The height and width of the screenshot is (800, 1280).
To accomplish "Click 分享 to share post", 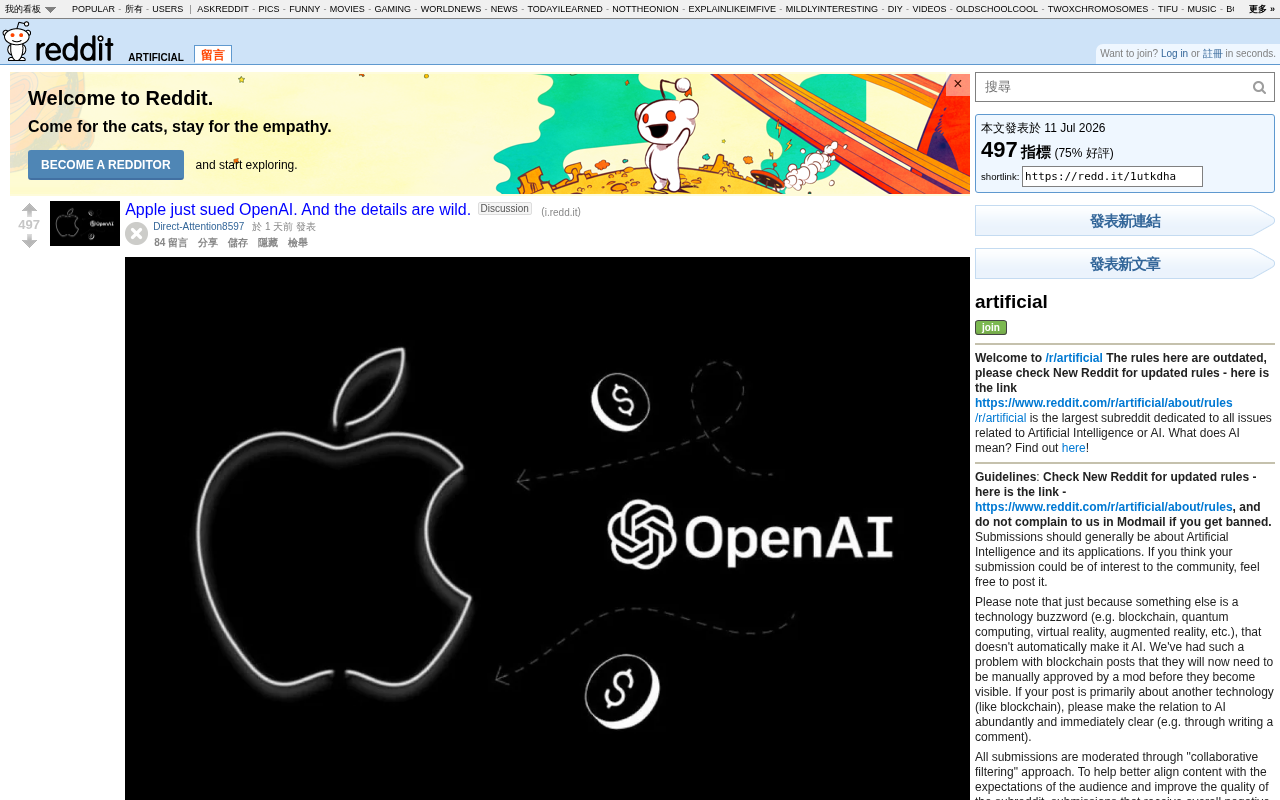I will [208, 243].
